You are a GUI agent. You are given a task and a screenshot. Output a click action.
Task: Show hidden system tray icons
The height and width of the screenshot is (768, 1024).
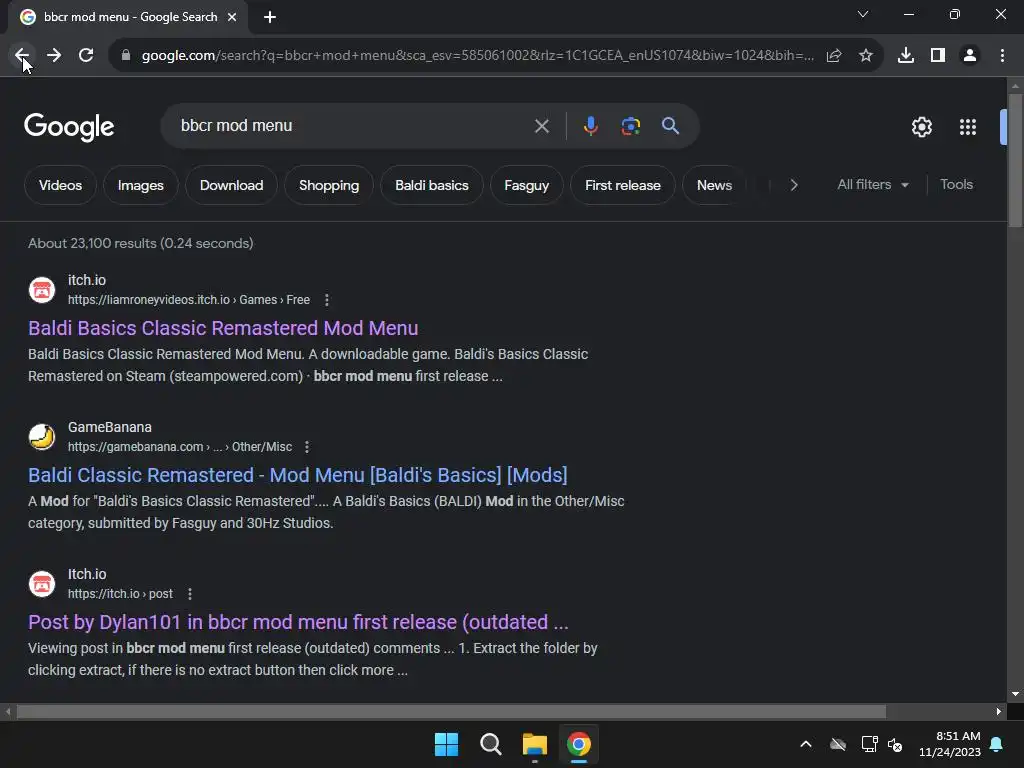point(806,744)
